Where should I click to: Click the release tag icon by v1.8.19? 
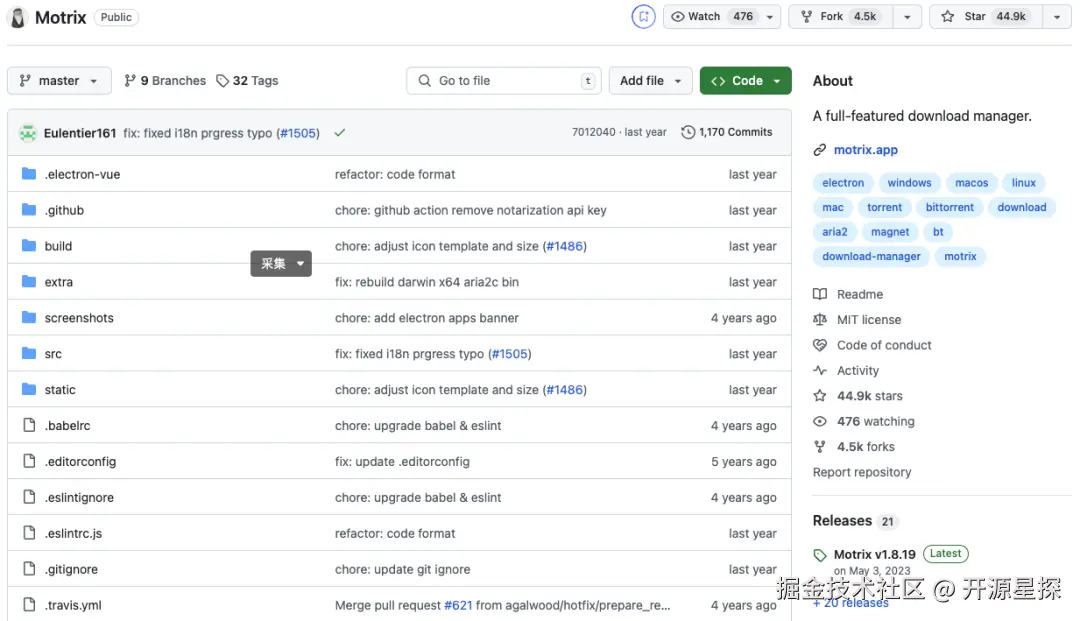[820, 555]
